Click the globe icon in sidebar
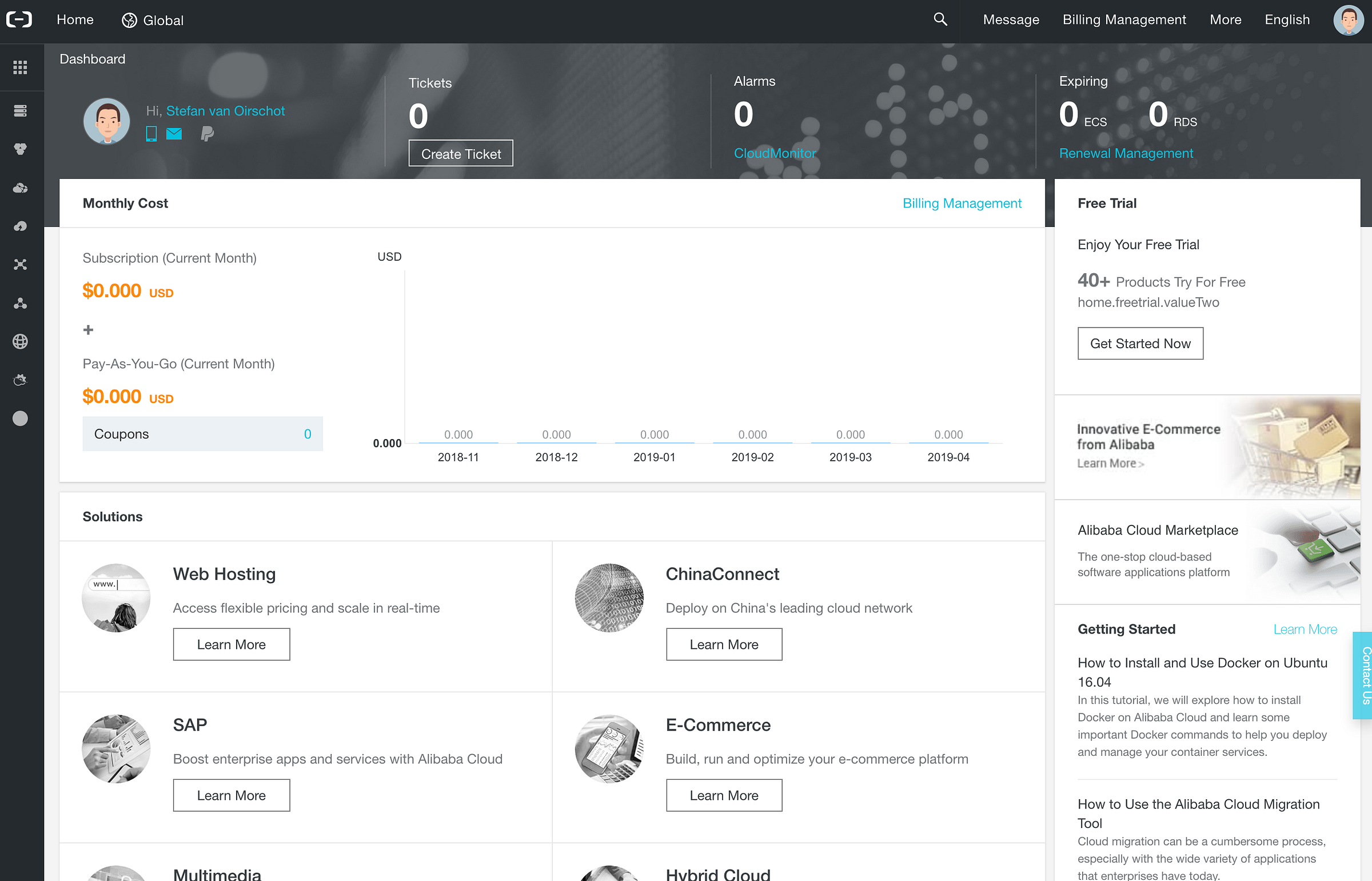The image size is (1372, 881). 21,341
